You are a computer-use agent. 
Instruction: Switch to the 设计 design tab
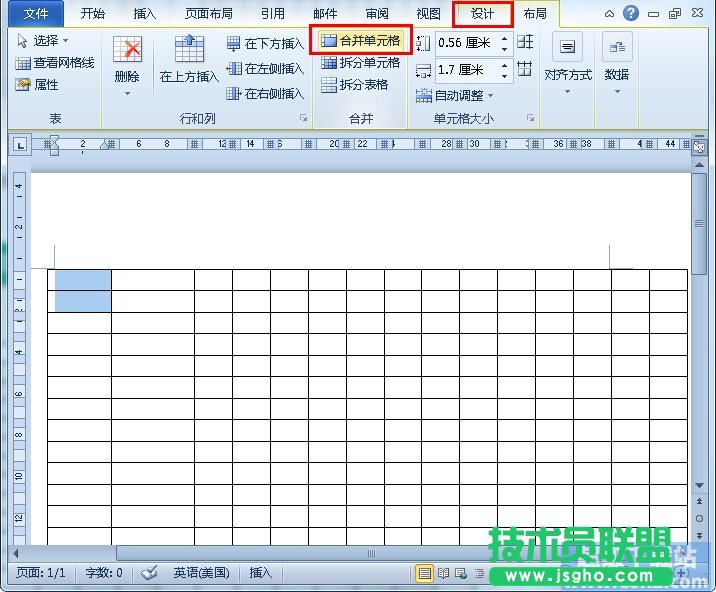(x=482, y=14)
